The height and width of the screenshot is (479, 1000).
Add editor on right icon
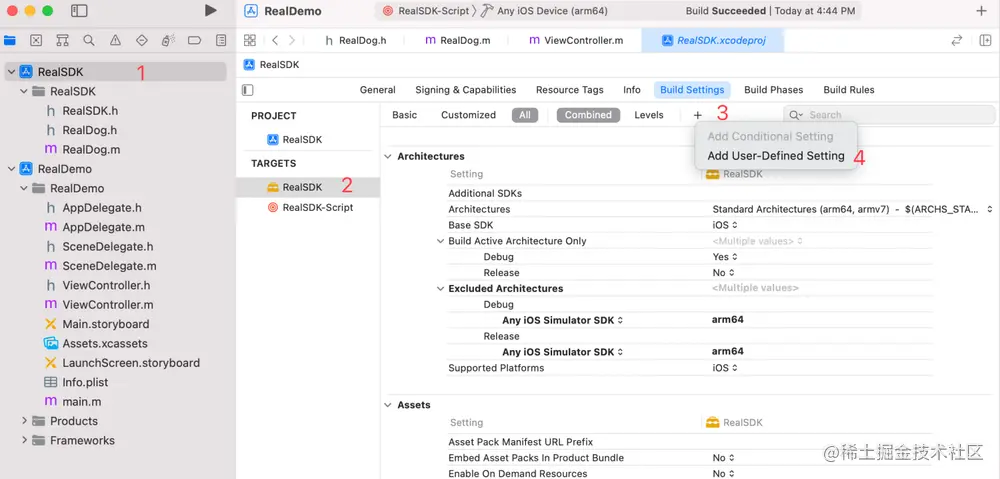click(985, 40)
